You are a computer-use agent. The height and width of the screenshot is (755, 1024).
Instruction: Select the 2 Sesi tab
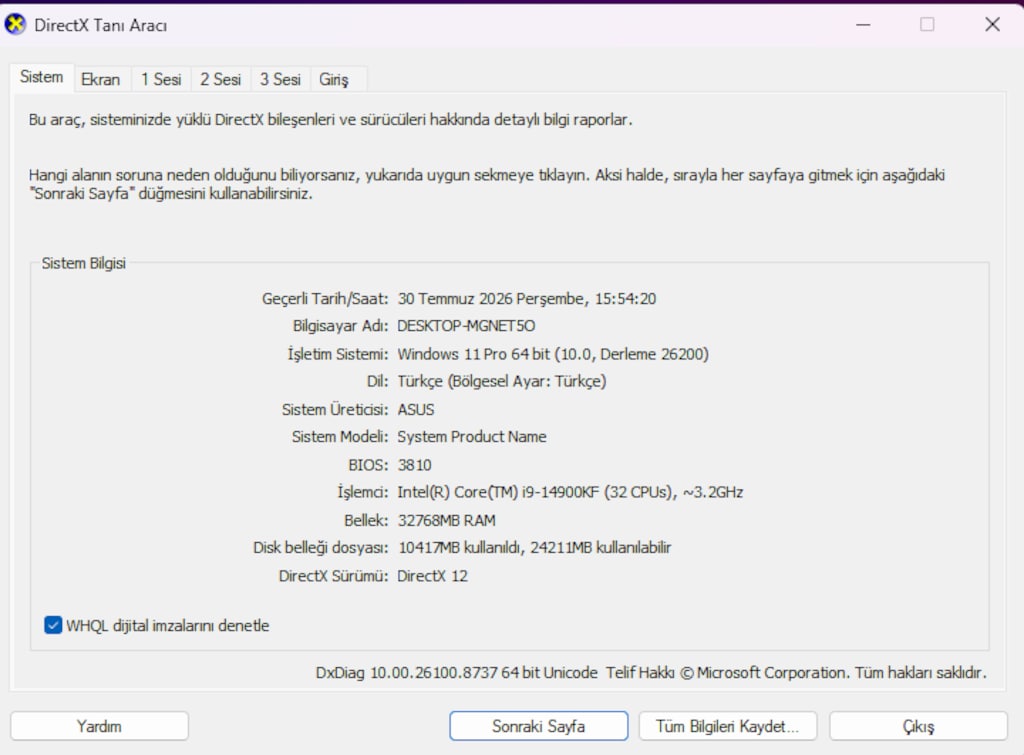point(221,80)
